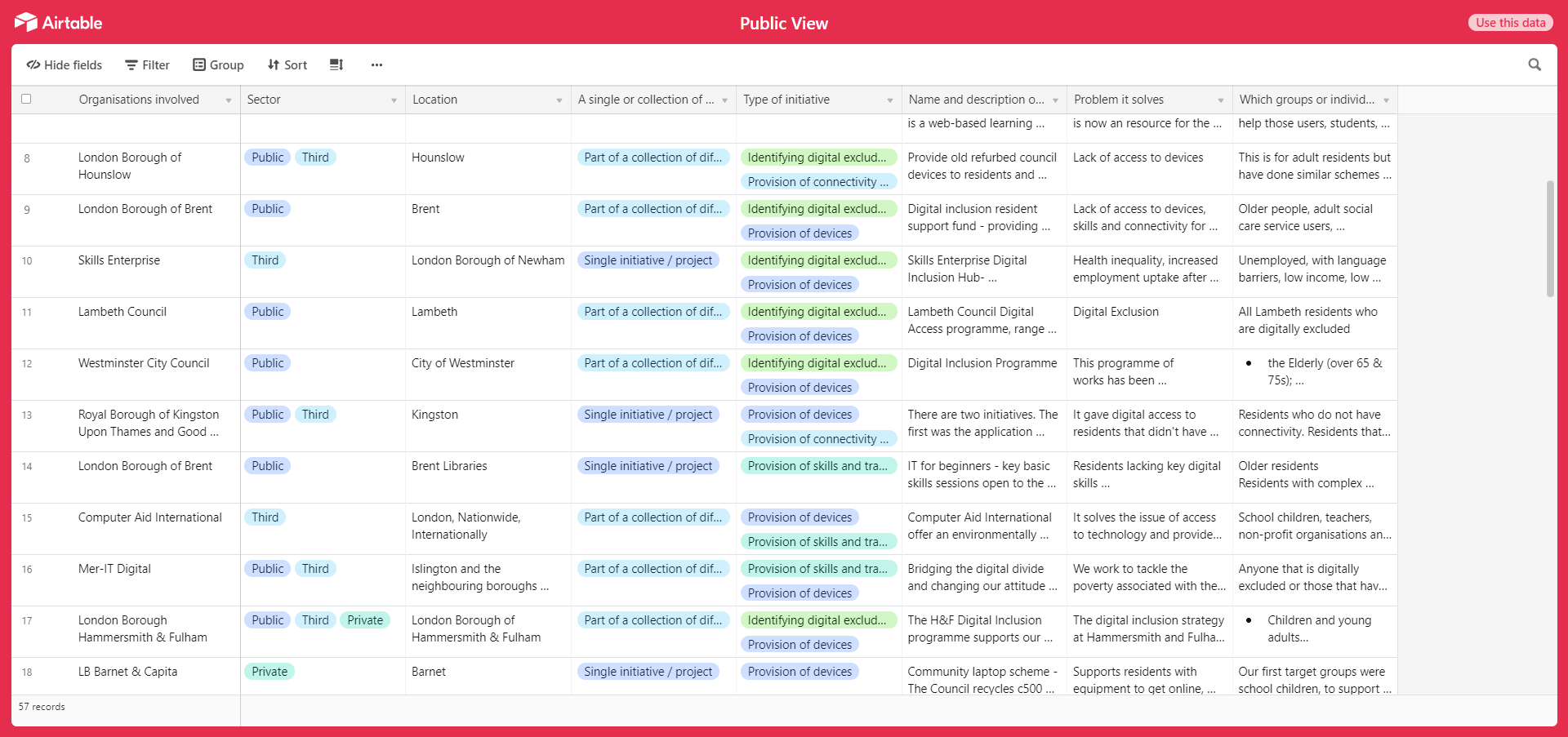Expand the Sector column dropdown arrow

[x=394, y=100]
